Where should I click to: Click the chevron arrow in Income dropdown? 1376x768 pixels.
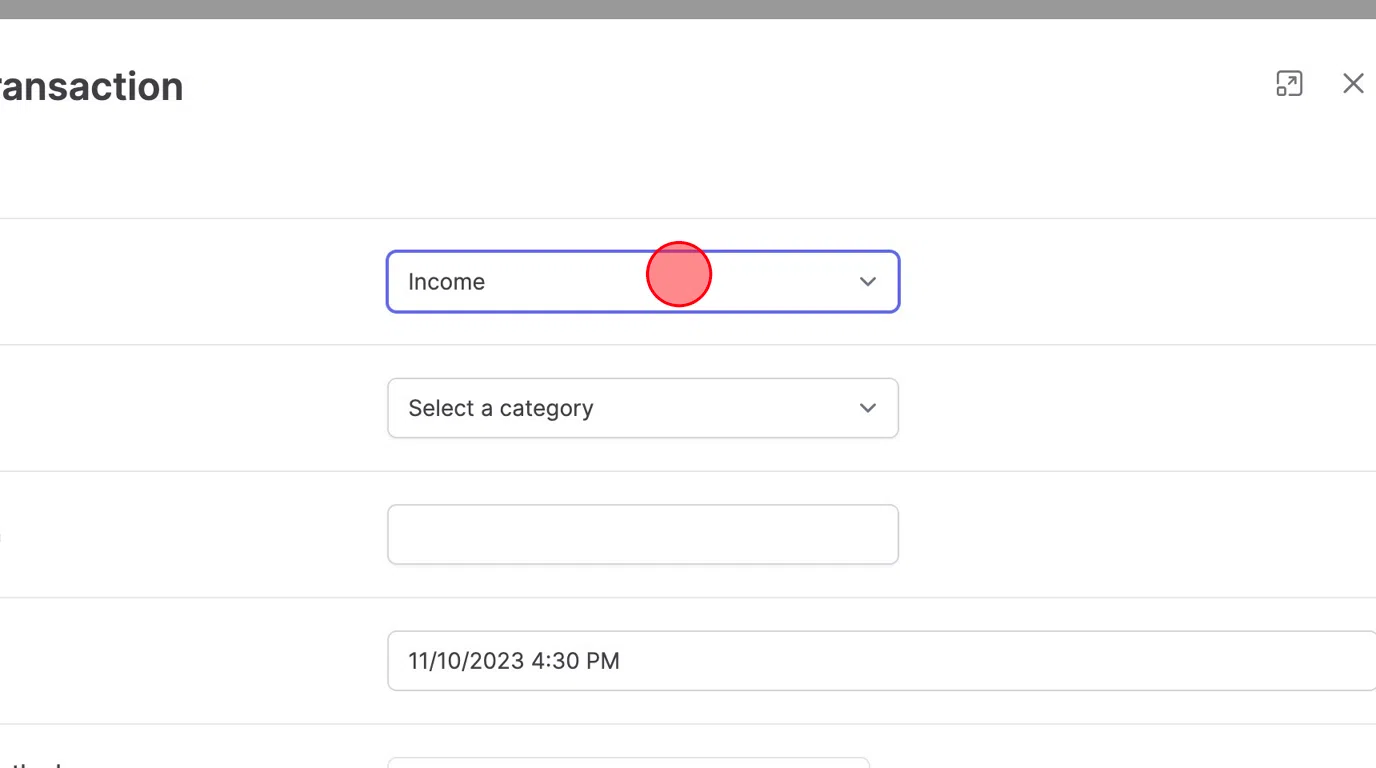click(x=867, y=282)
